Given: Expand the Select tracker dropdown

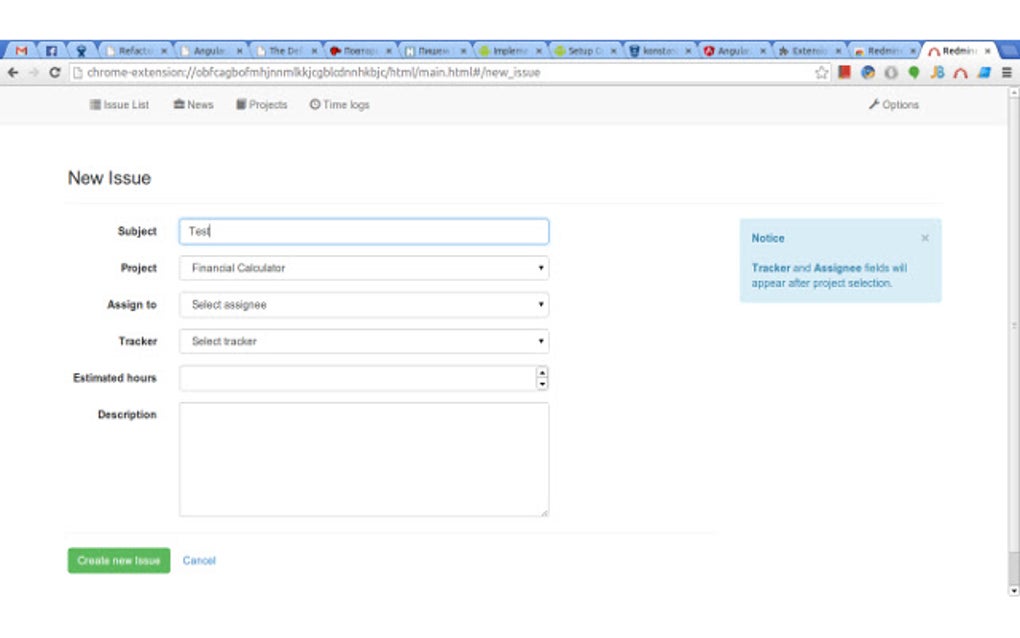Looking at the screenshot, I should pyautogui.click(x=363, y=341).
